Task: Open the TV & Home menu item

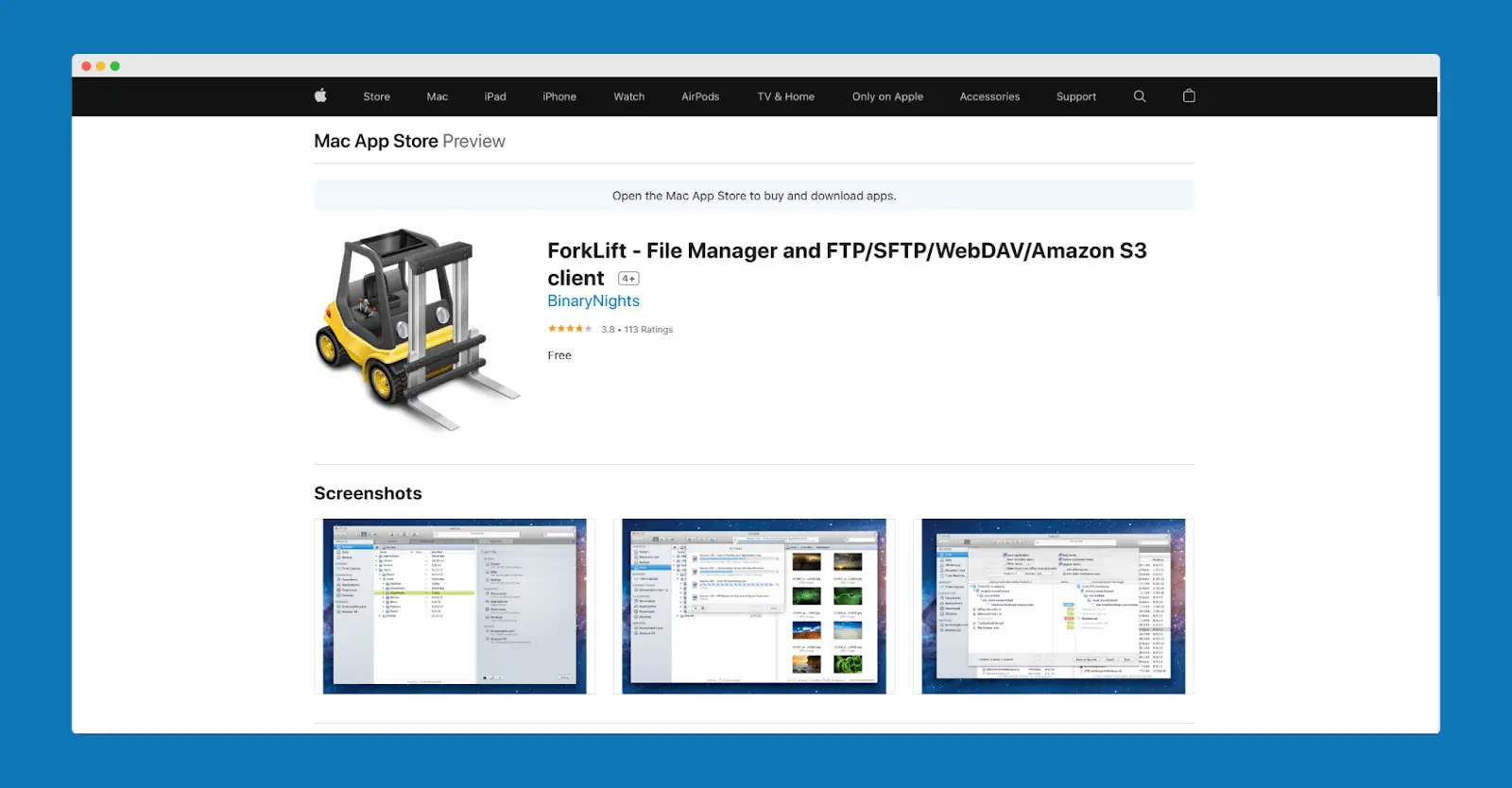Action: 785,96
